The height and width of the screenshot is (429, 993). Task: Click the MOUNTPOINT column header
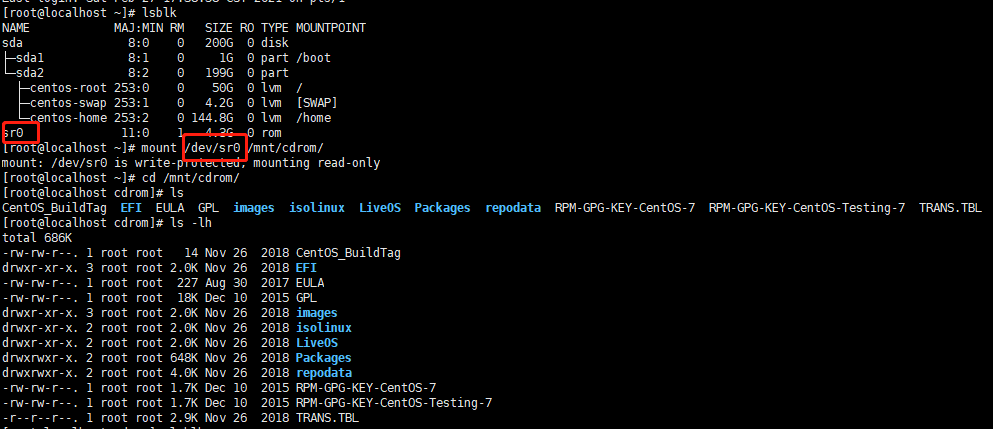point(330,28)
